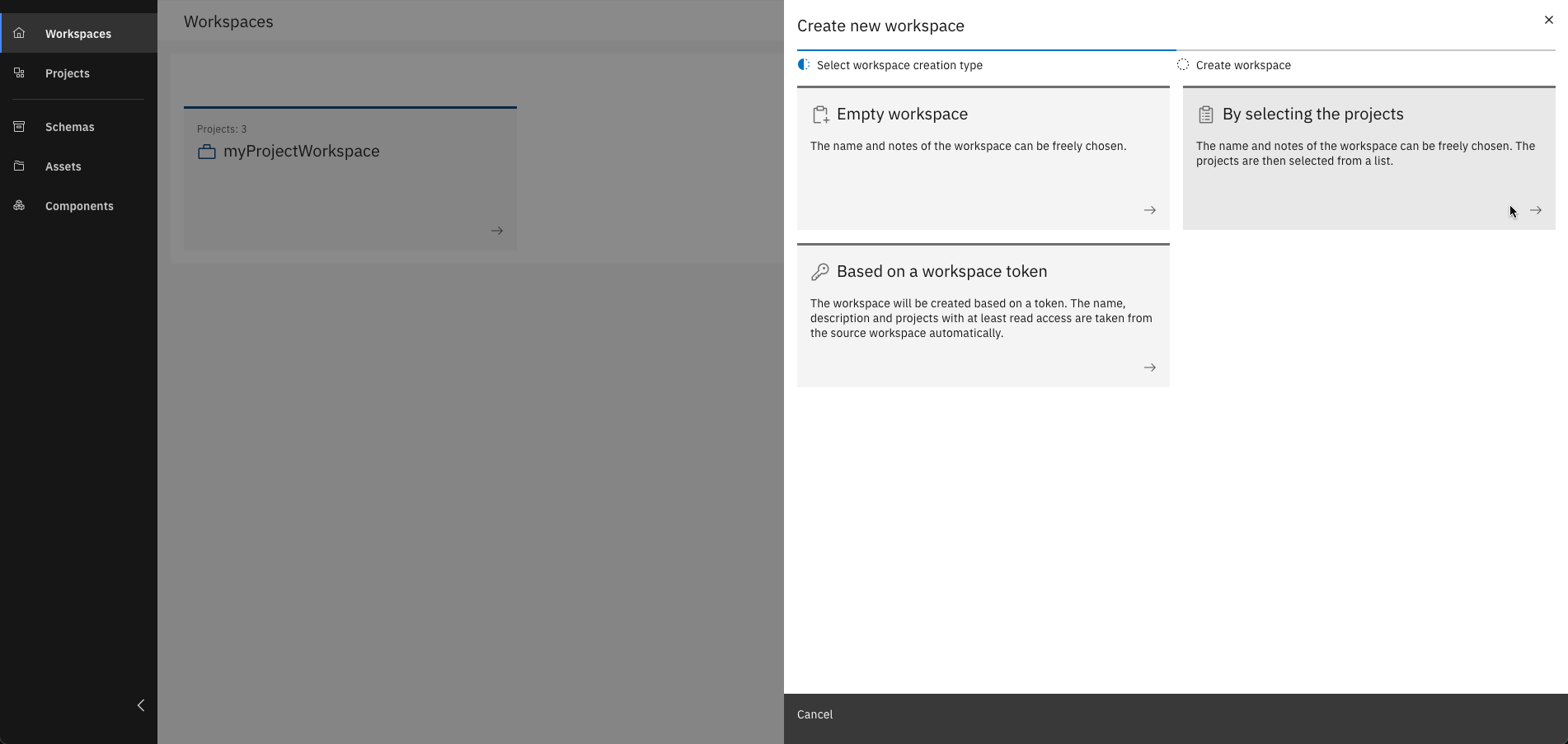Close the Create new workspace dialog

coord(1548,19)
